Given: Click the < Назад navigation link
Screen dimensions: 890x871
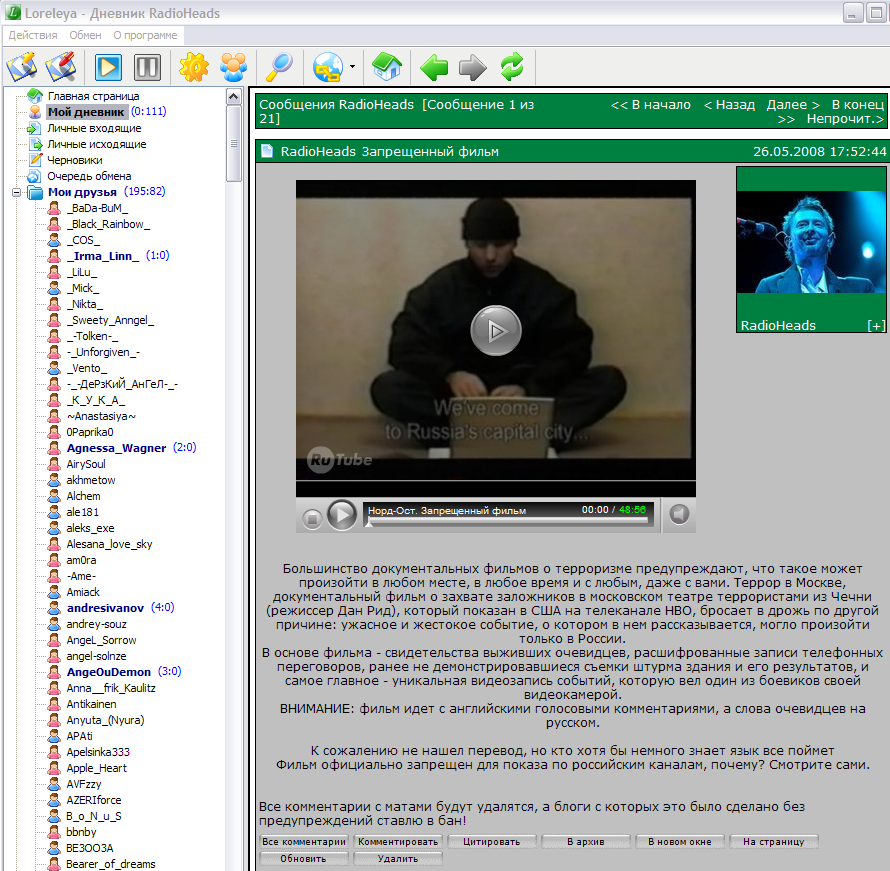Looking at the screenshot, I should pos(729,104).
